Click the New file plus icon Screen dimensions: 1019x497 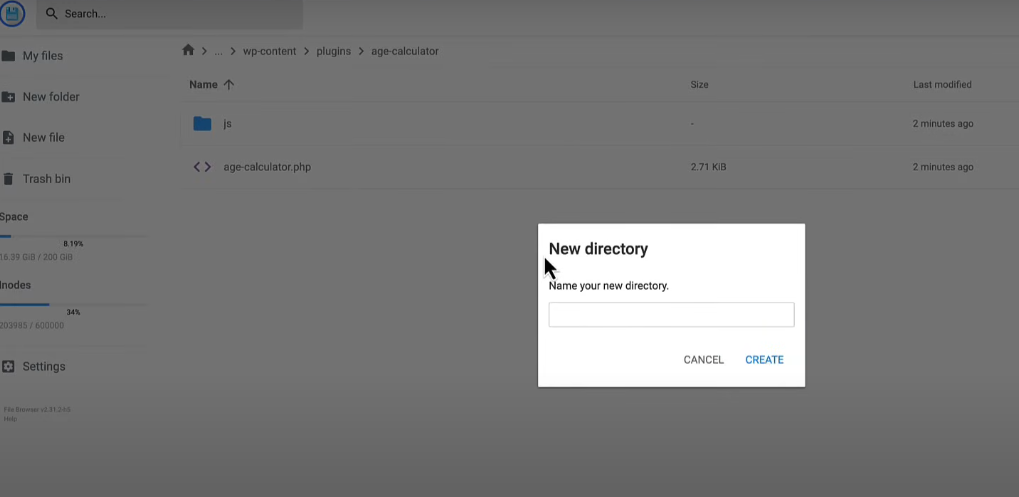coord(8,138)
